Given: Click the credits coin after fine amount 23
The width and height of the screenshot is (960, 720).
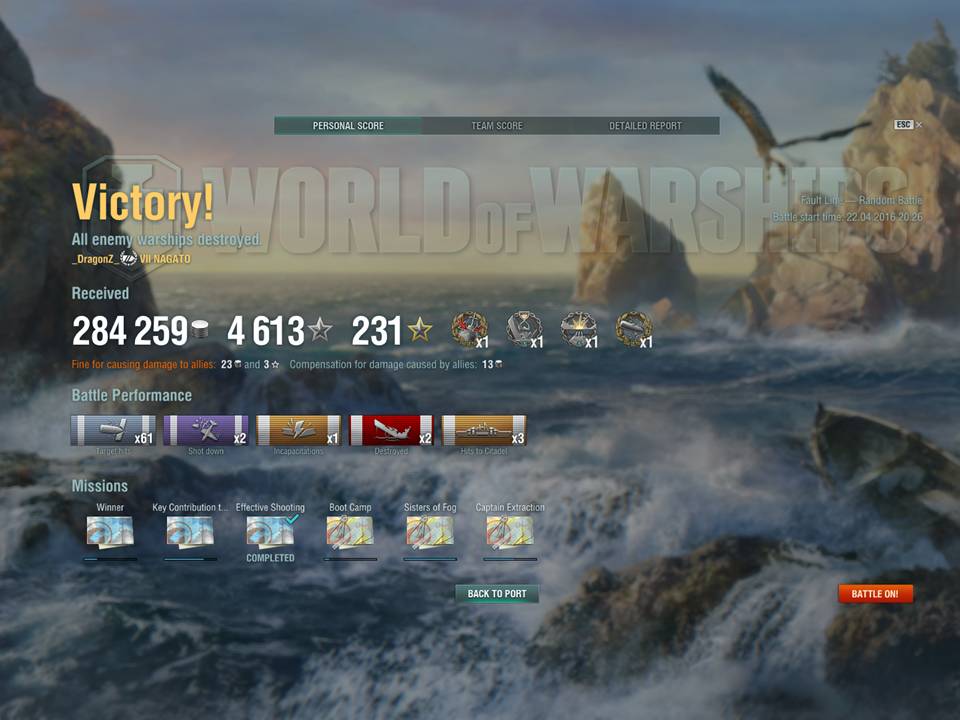Looking at the screenshot, I should coord(238,364).
